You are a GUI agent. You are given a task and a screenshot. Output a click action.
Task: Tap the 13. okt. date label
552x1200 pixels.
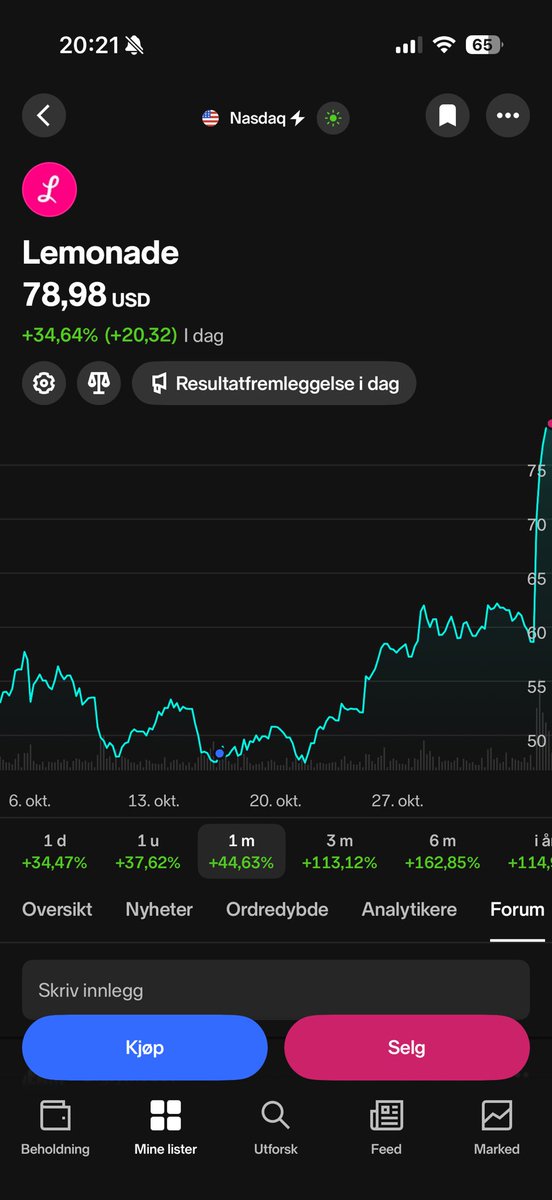[x=153, y=801]
